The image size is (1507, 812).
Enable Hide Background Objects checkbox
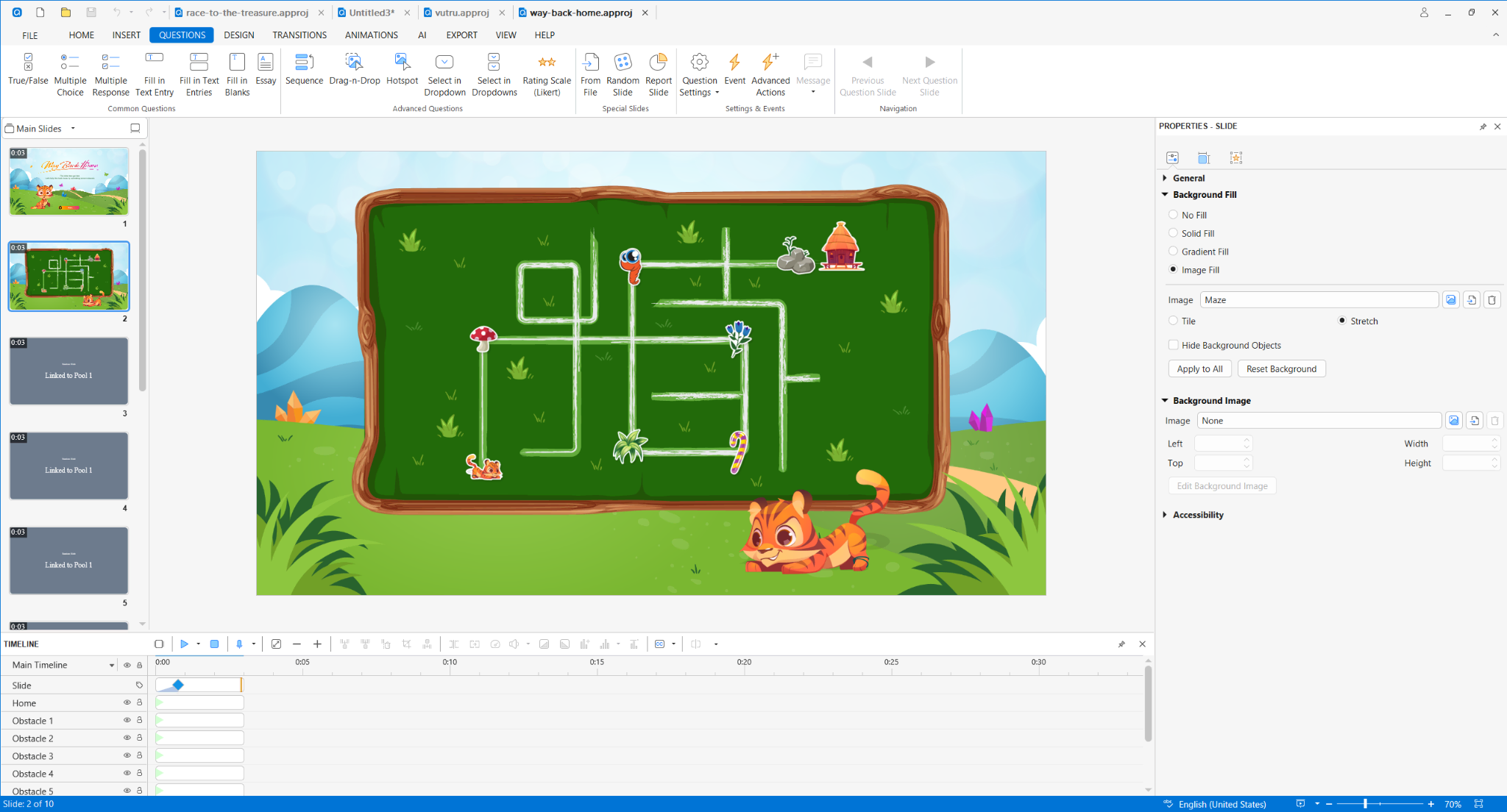click(1173, 345)
